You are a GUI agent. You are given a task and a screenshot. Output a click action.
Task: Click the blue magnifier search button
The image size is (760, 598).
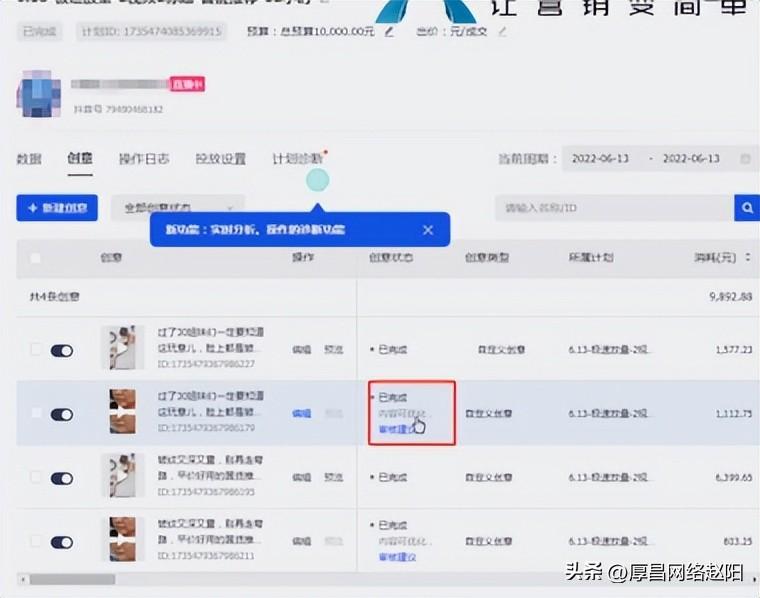747,208
